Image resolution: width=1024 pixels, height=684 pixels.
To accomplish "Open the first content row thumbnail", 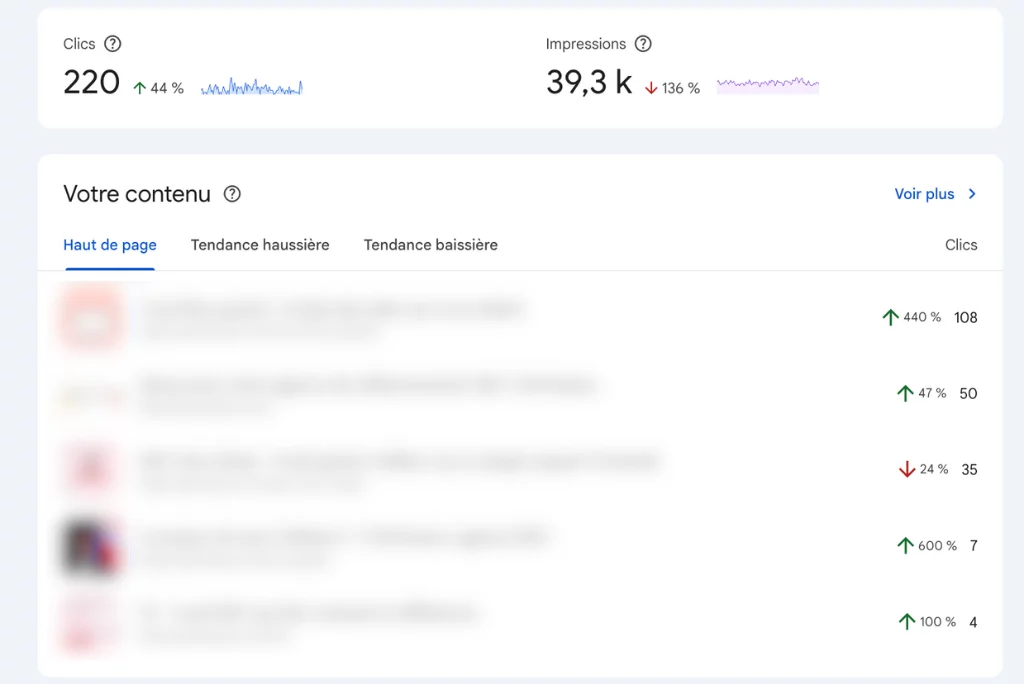I will click(x=92, y=317).
